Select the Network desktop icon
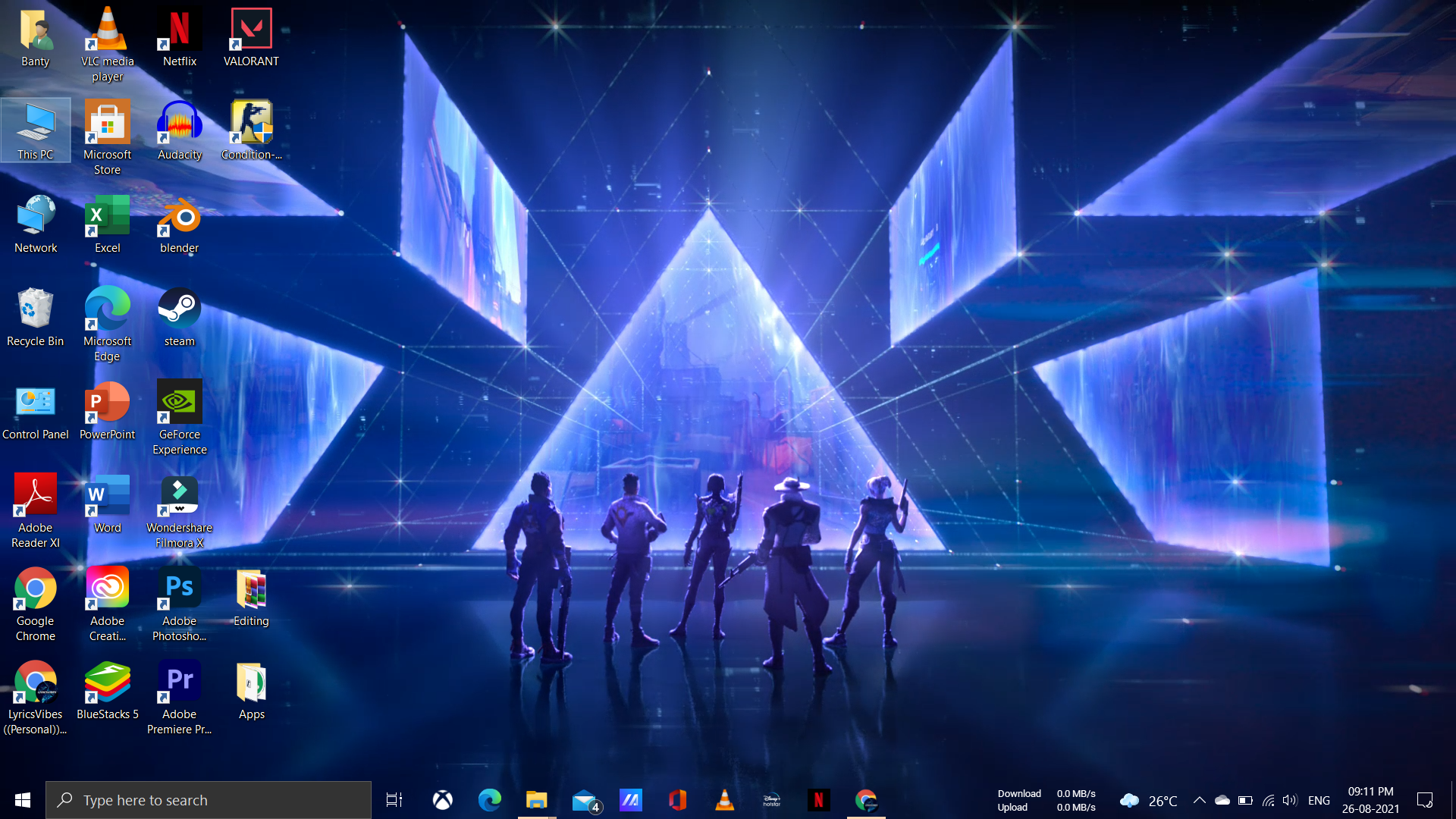 (x=36, y=224)
